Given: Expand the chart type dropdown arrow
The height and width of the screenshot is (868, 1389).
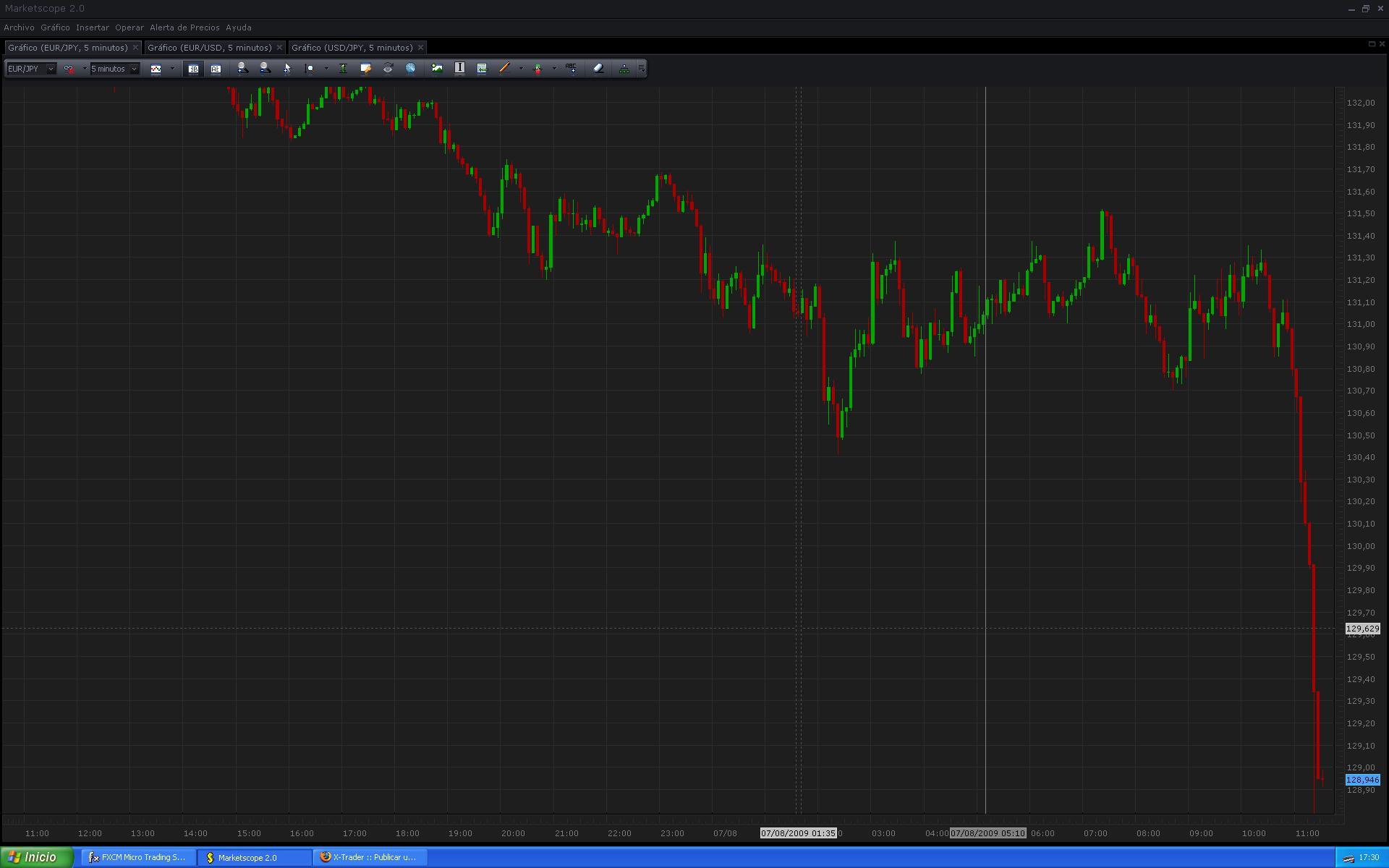Looking at the screenshot, I should 172,69.
